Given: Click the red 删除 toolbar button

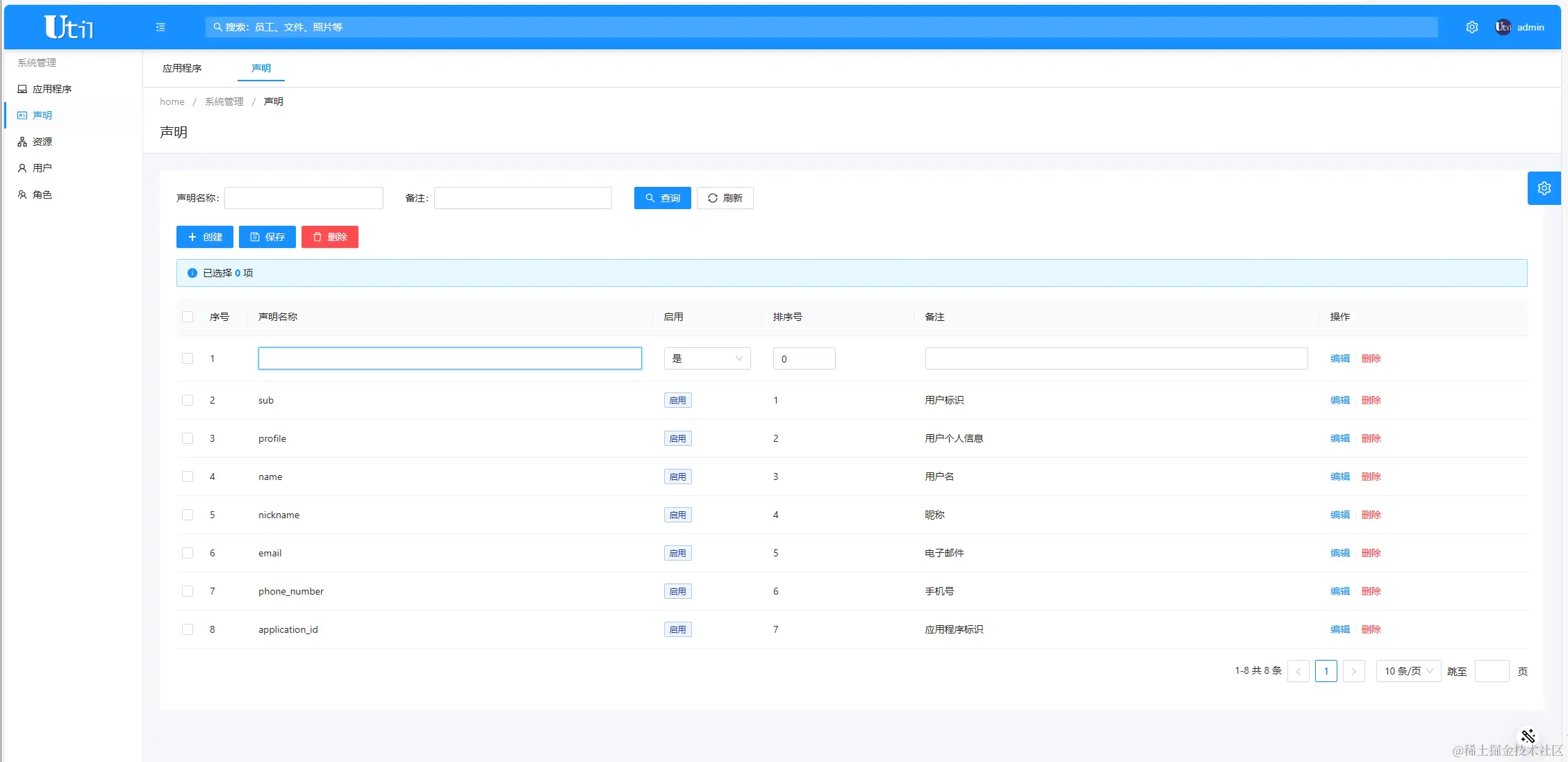Looking at the screenshot, I should pyautogui.click(x=329, y=237).
